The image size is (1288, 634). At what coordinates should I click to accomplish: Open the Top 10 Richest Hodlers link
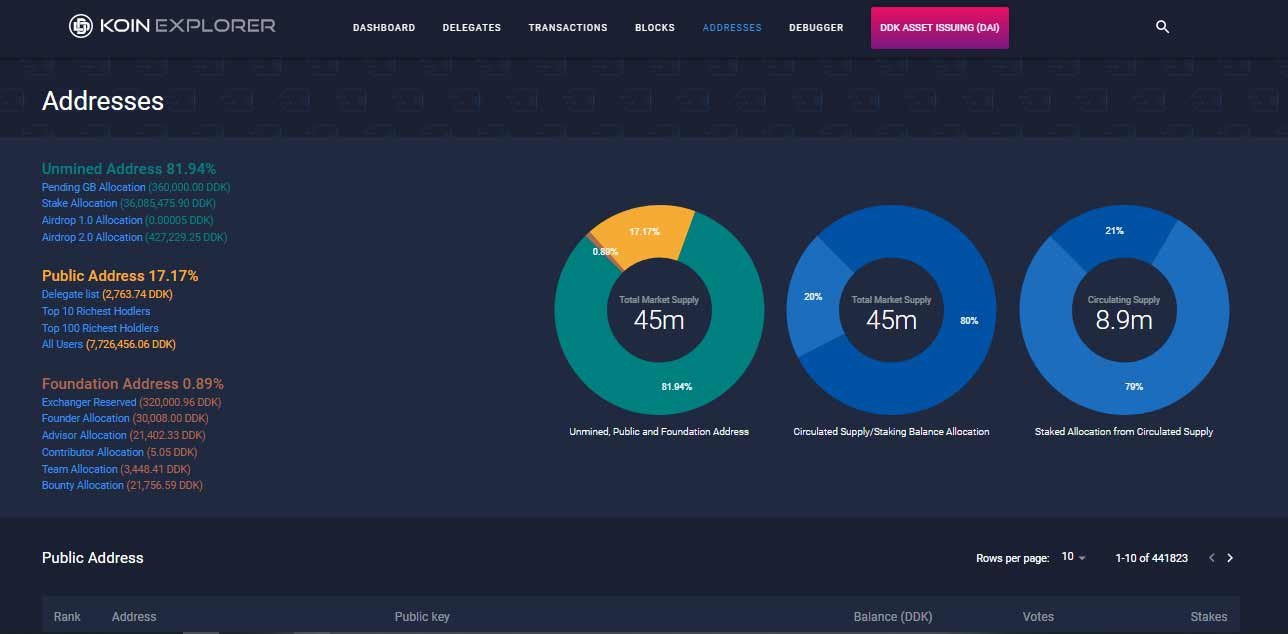[96, 311]
